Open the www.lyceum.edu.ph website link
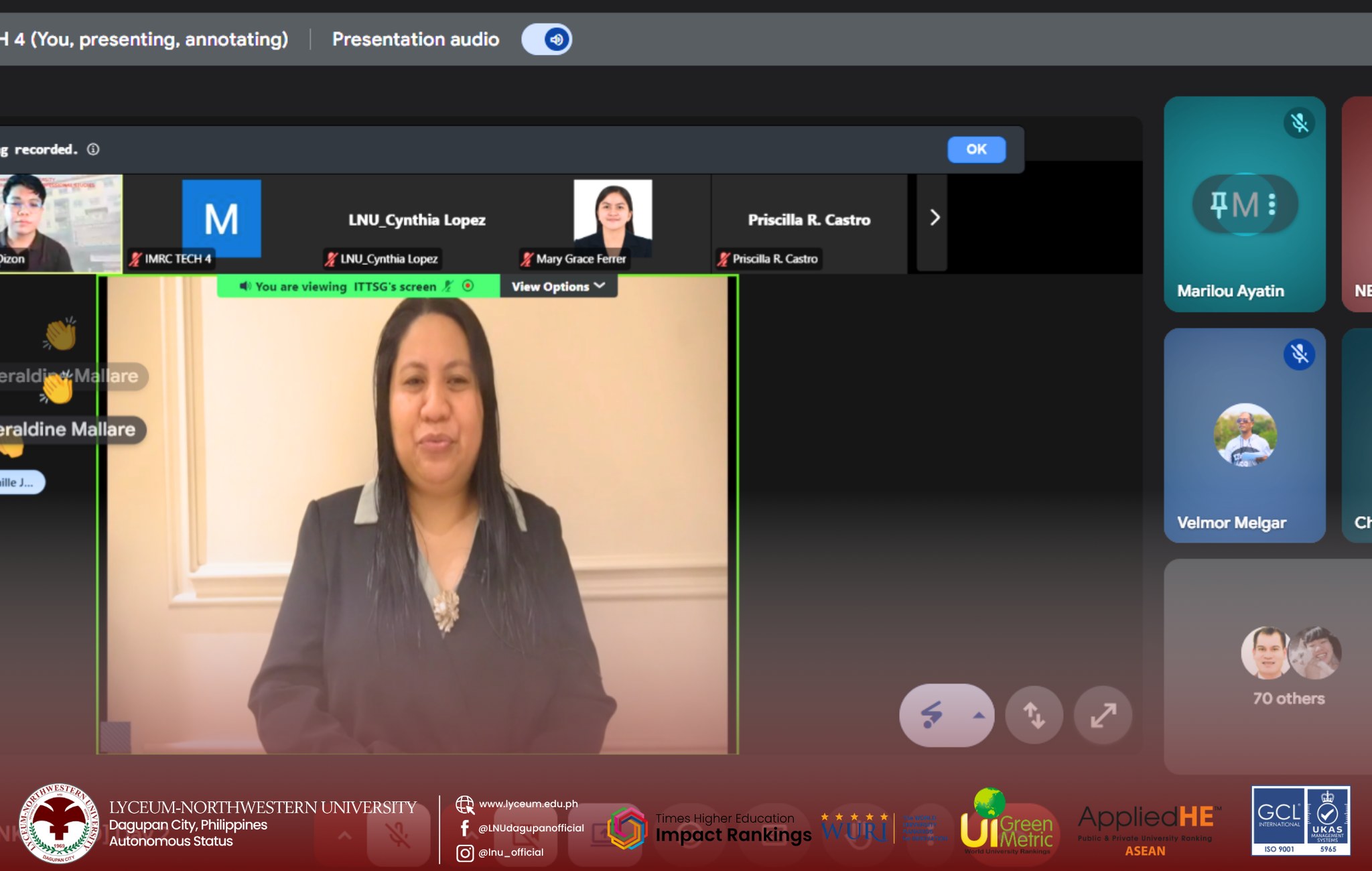The height and width of the screenshot is (871, 1372). coord(528,804)
